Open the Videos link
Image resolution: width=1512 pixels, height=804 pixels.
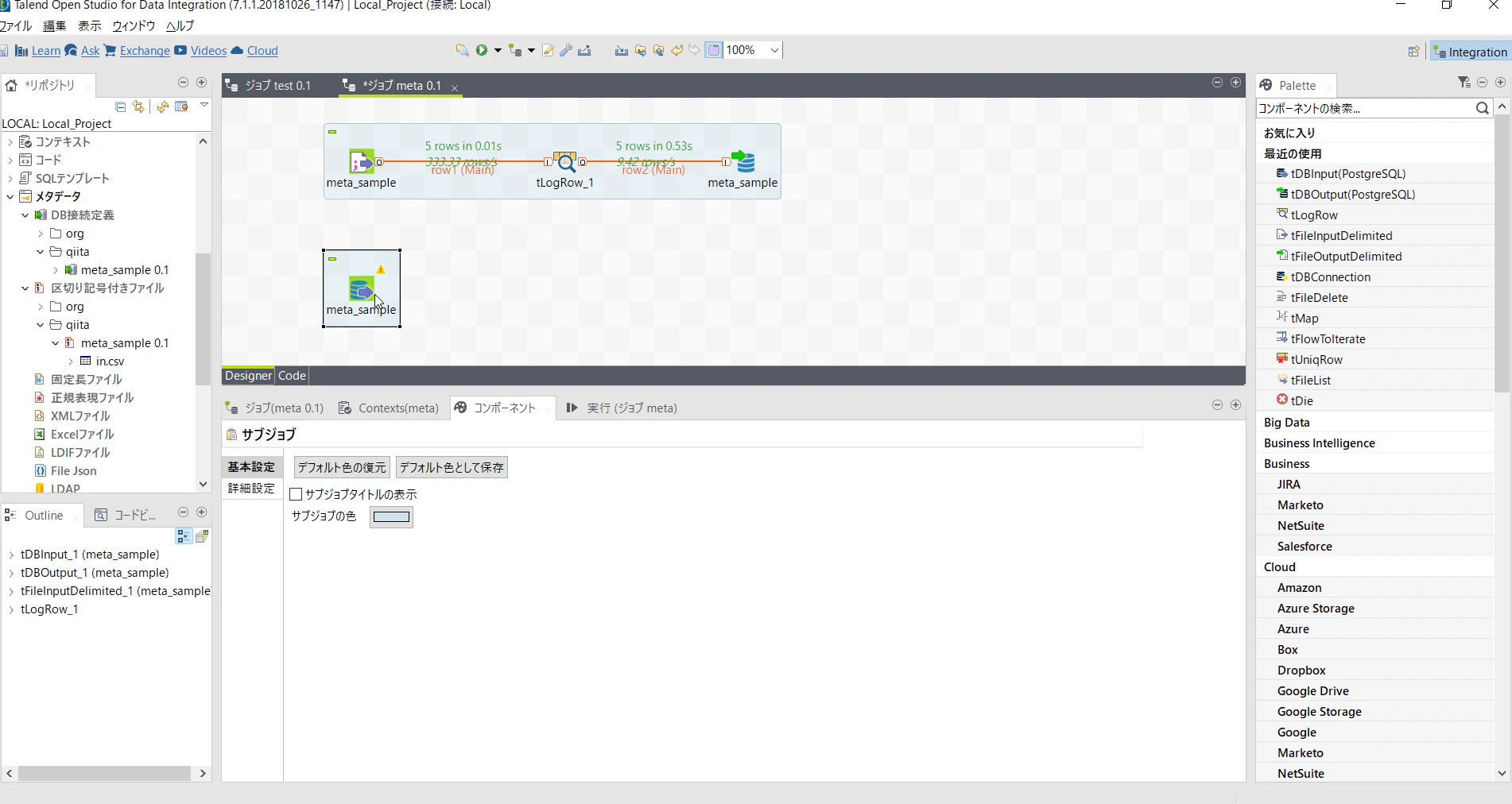(x=208, y=51)
